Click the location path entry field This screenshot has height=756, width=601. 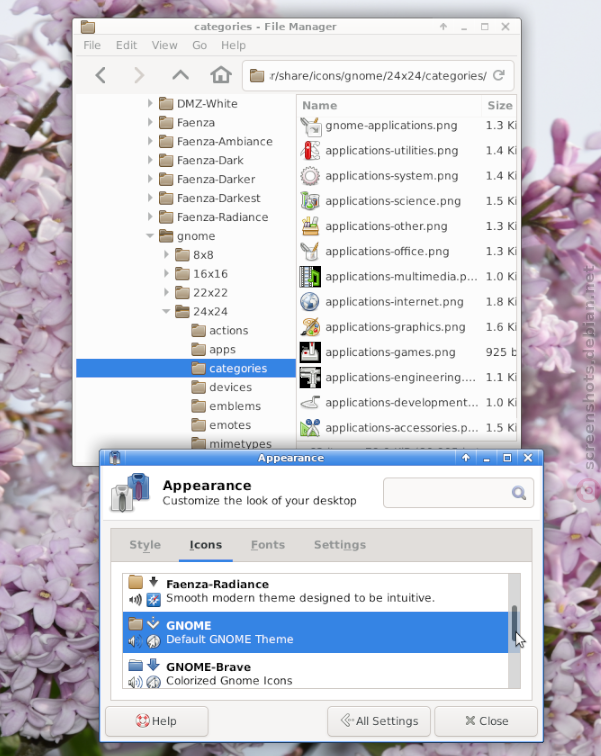(x=378, y=76)
